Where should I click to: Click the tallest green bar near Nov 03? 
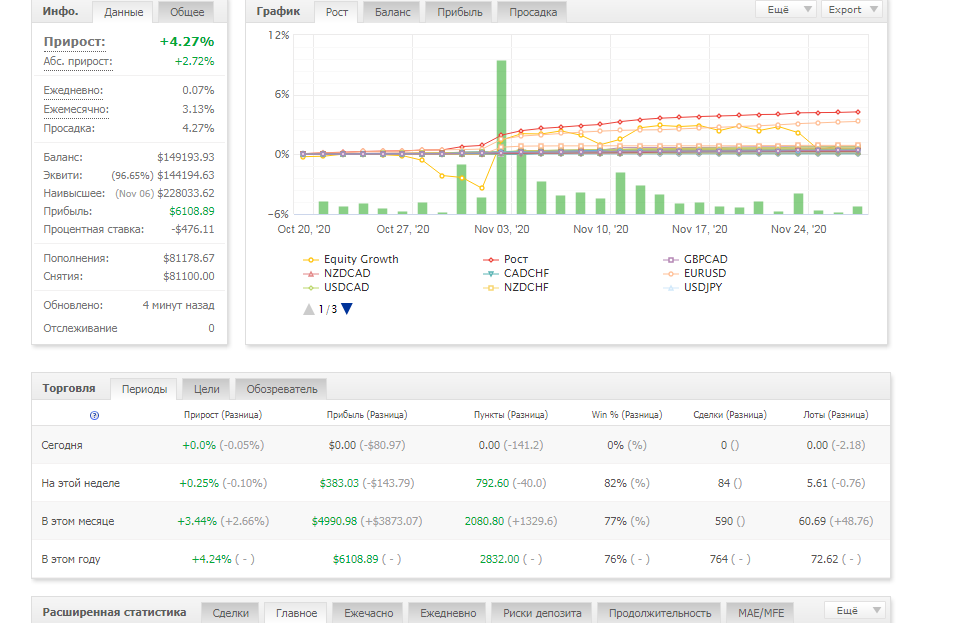click(x=501, y=137)
